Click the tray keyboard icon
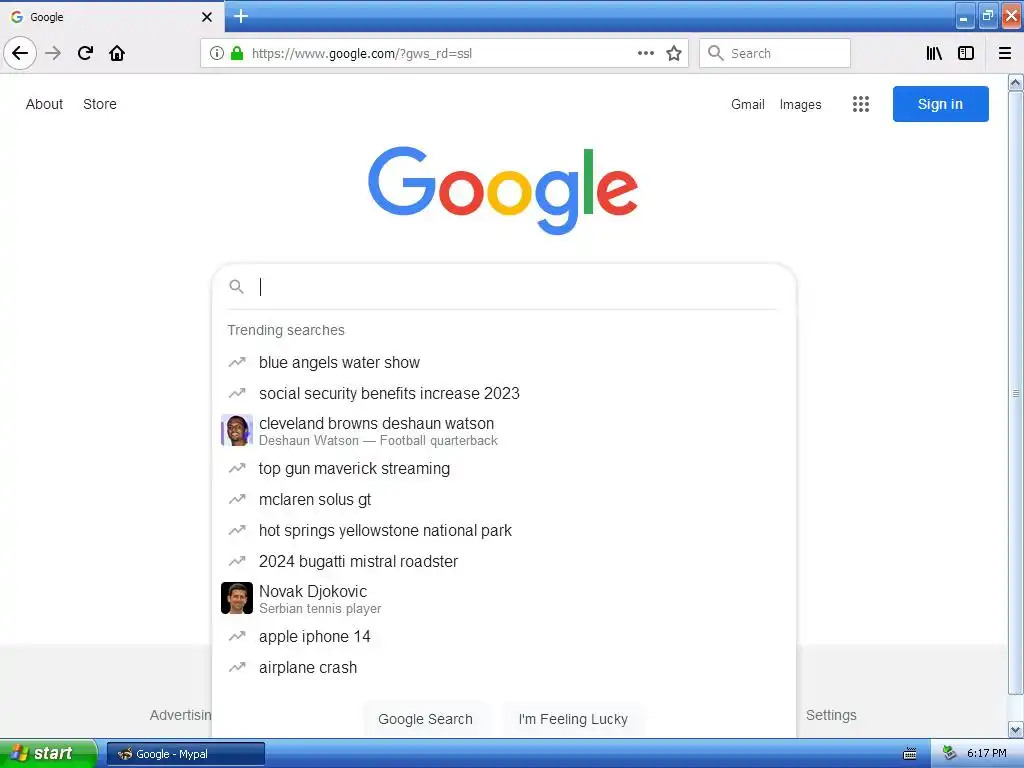Screen dimensions: 1024x768 coord(910,754)
